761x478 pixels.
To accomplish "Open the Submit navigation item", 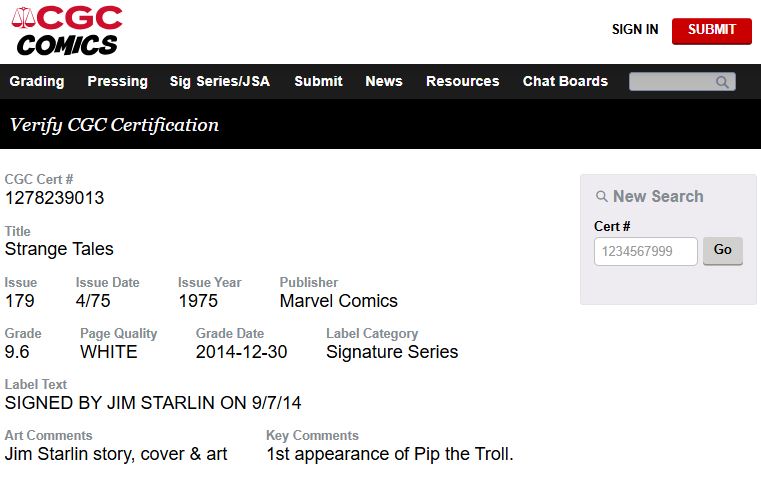I will [318, 81].
